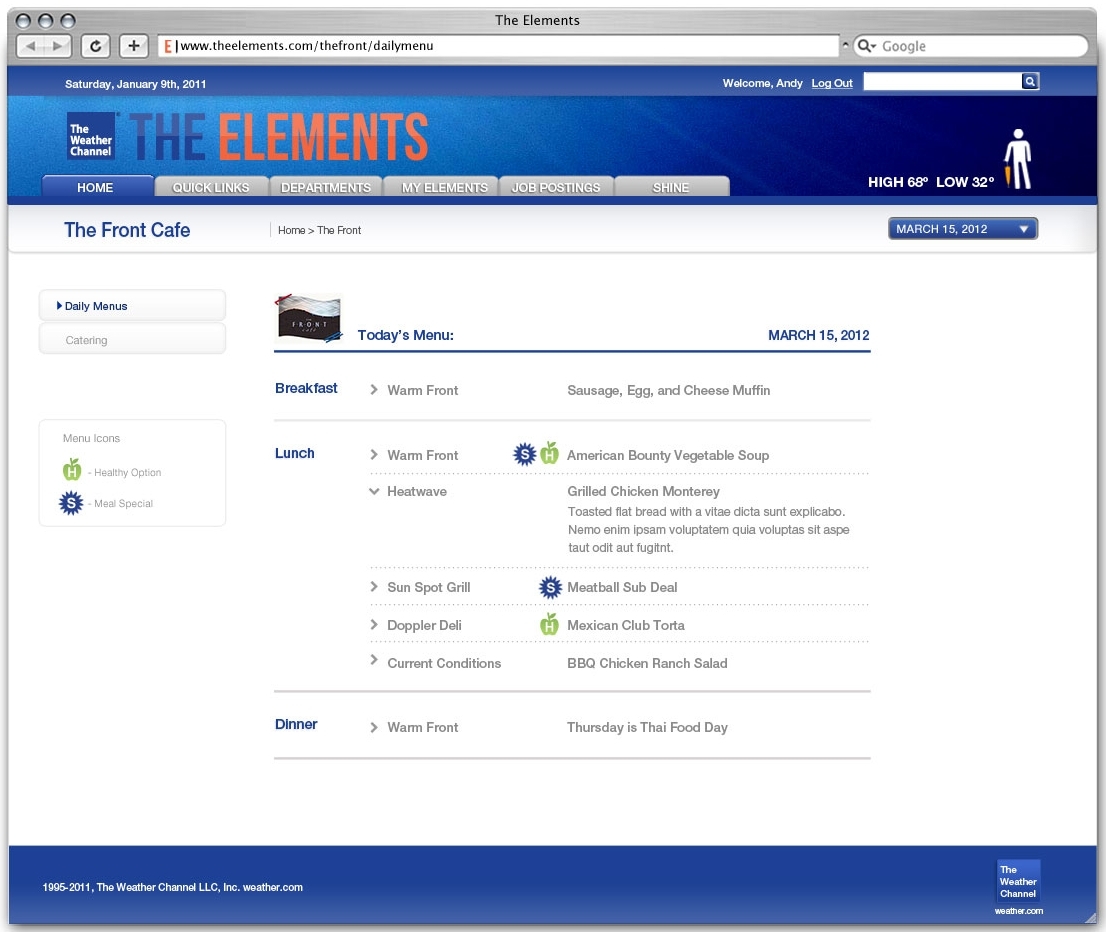Viewport: 1106px width, 932px height.
Task: Expand Dinner Warm Front station chevron
Action: 375,727
